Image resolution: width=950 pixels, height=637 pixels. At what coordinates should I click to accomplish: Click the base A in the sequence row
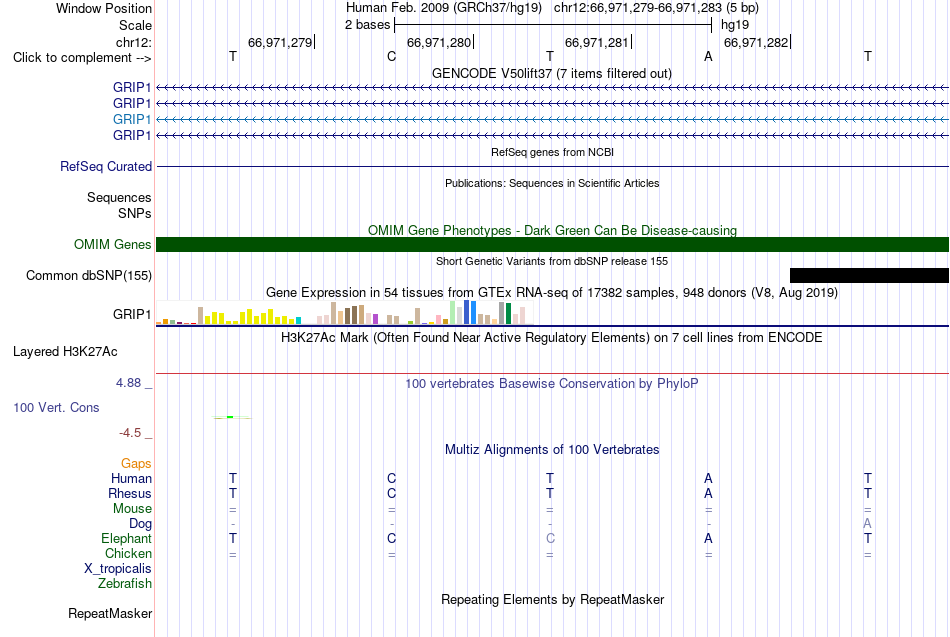click(x=708, y=57)
